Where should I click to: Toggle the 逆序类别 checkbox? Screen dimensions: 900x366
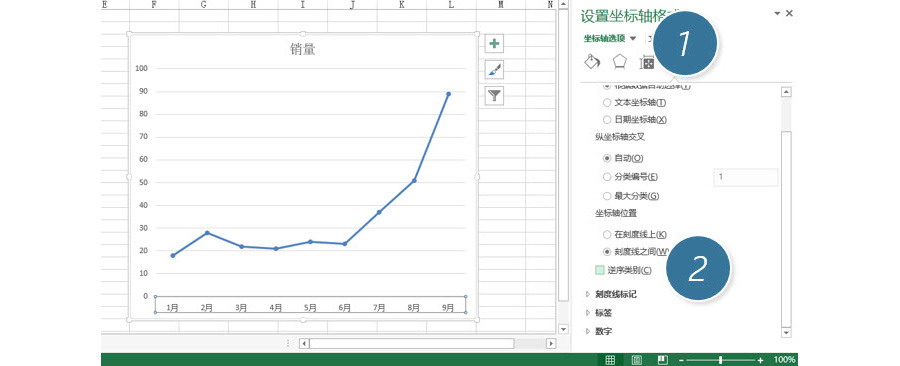click(x=600, y=270)
